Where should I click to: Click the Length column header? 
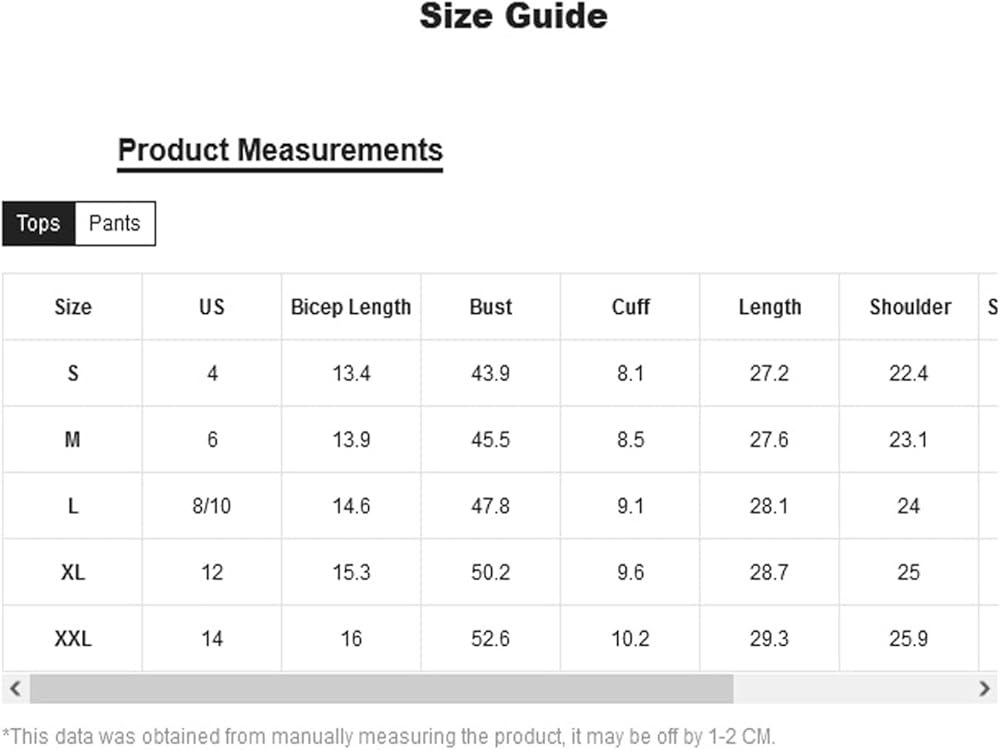tap(770, 307)
